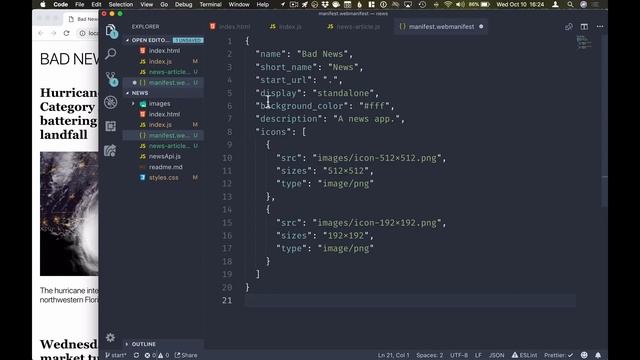This screenshot has height=360, width=640.
Task: Open the Selection menu
Action: [120, 4]
